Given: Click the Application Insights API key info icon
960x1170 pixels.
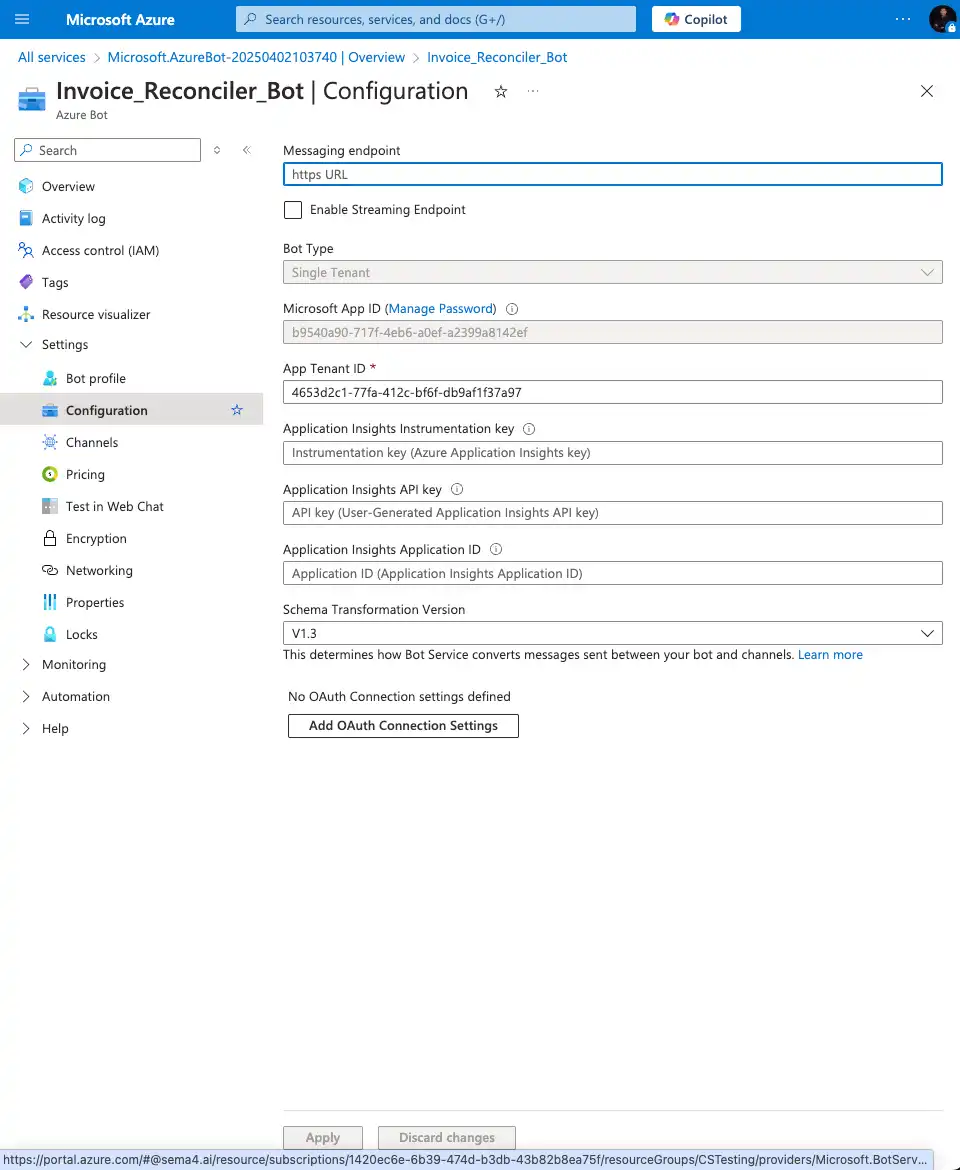Looking at the screenshot, I should [457, 489].
